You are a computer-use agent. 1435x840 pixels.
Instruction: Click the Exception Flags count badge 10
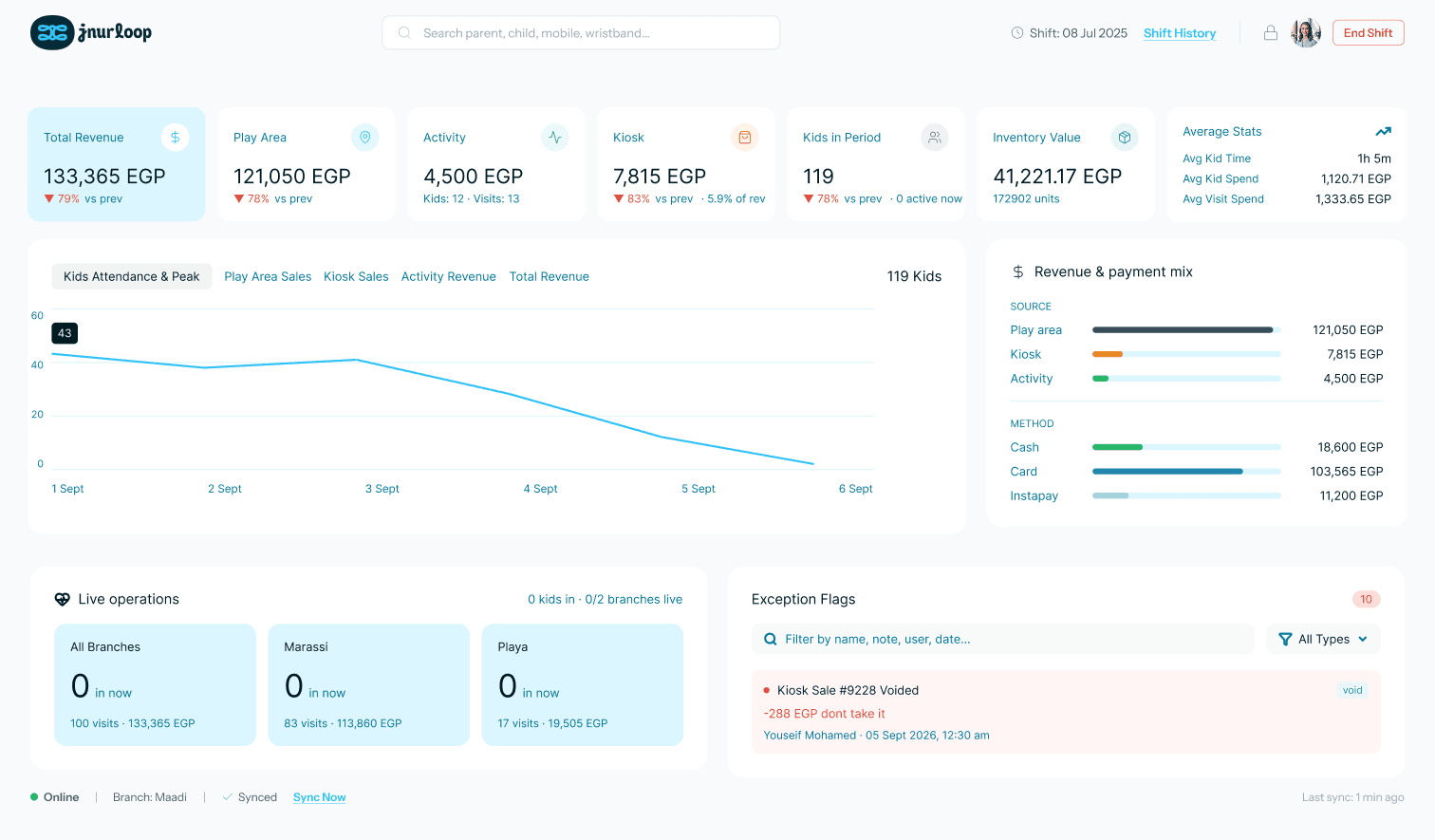[x=1366, y=599]
